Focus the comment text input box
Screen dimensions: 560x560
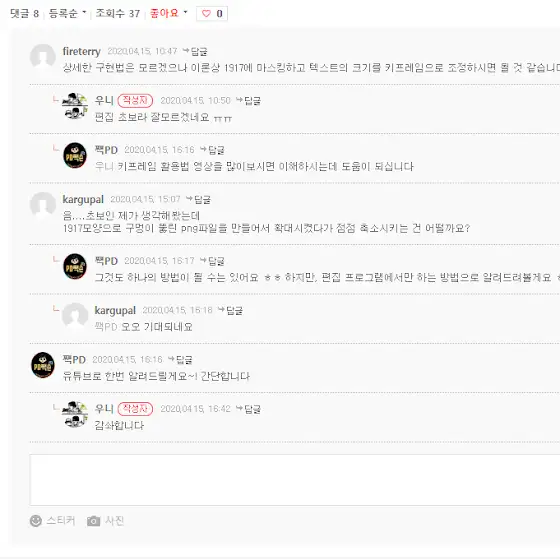295,480
